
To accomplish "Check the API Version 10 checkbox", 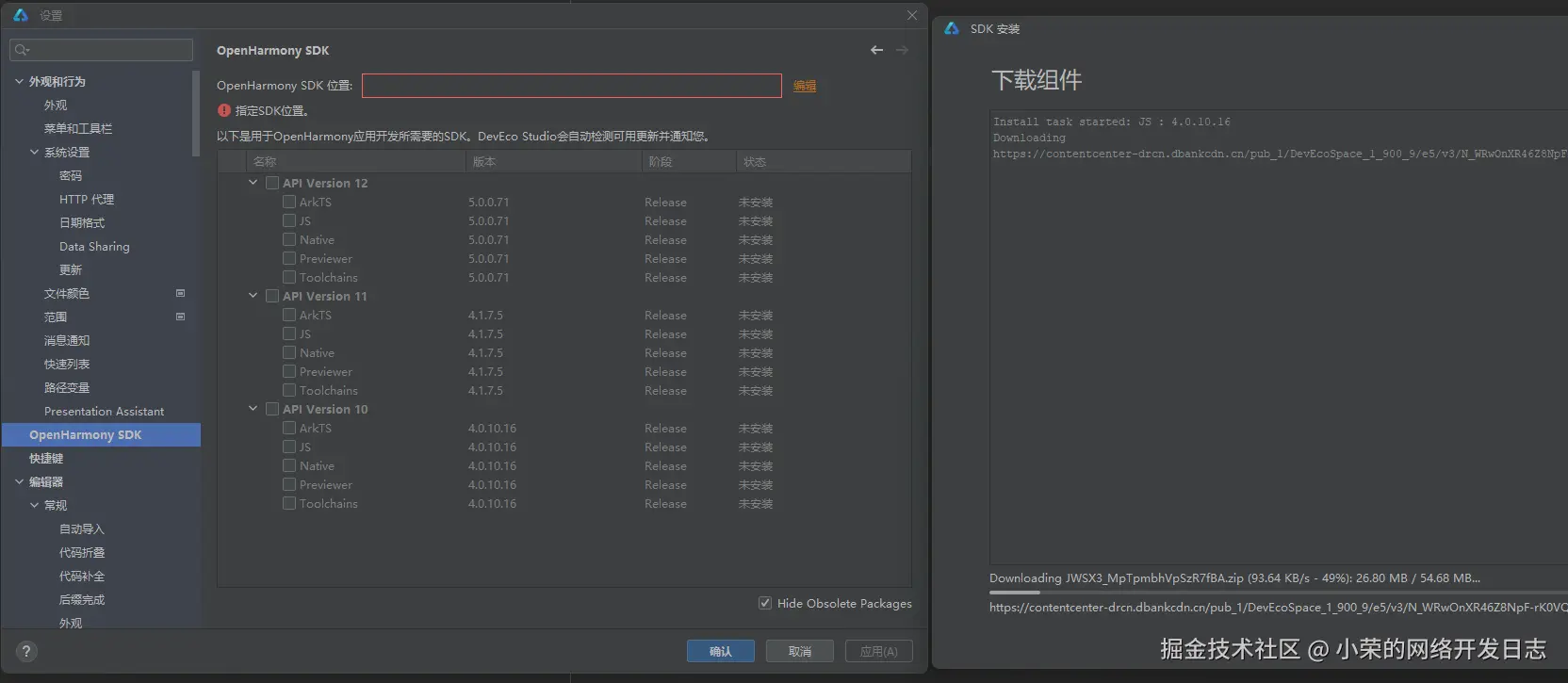I will [x=271, y=409].
